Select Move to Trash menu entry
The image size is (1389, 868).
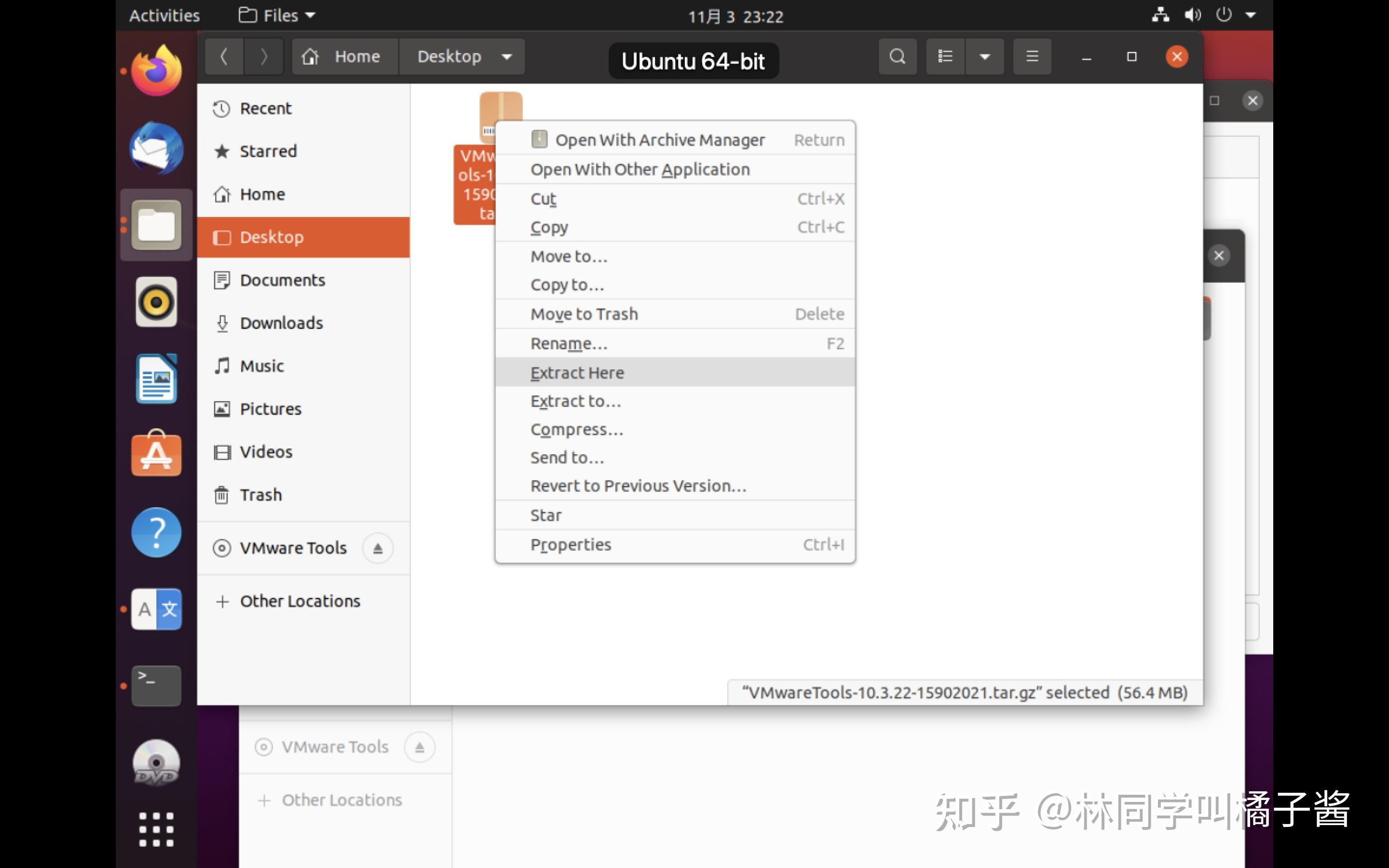[x=675, y=314]
